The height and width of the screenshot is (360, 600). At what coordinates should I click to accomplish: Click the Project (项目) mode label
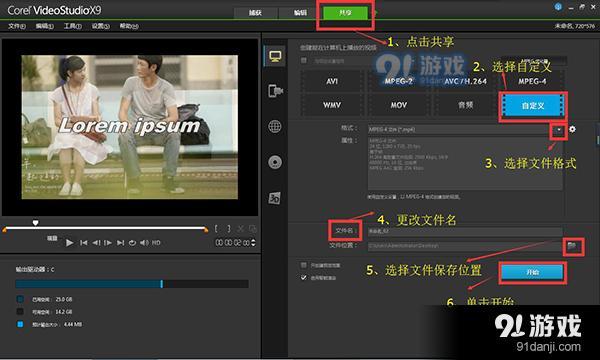point(52,238)
